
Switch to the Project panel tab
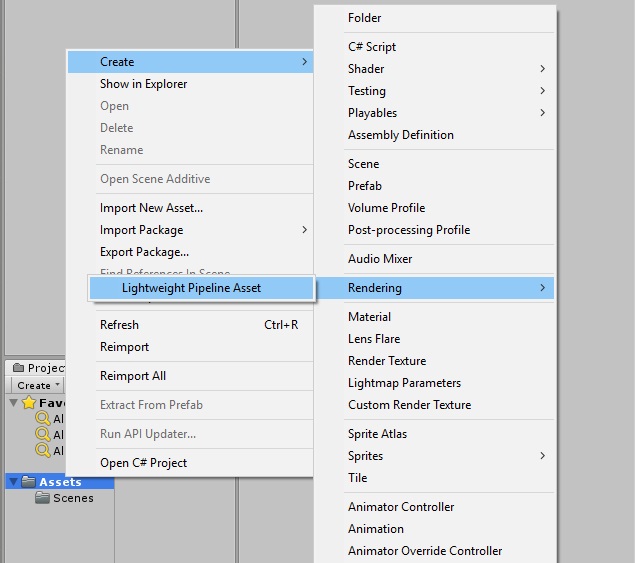(x=38, y=368)
